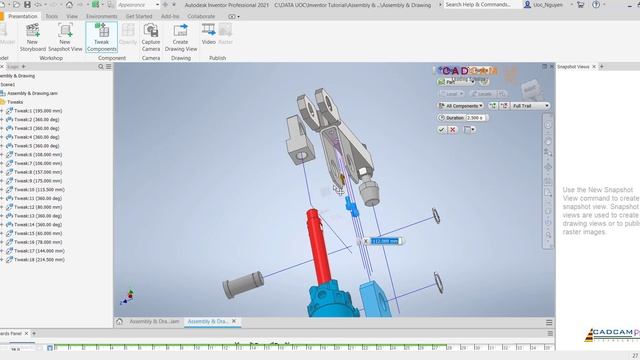Image resolution: width=640 pixels, height=360 pixels.
Task: Open the View ribbon tab
Action: coord(72,16)
